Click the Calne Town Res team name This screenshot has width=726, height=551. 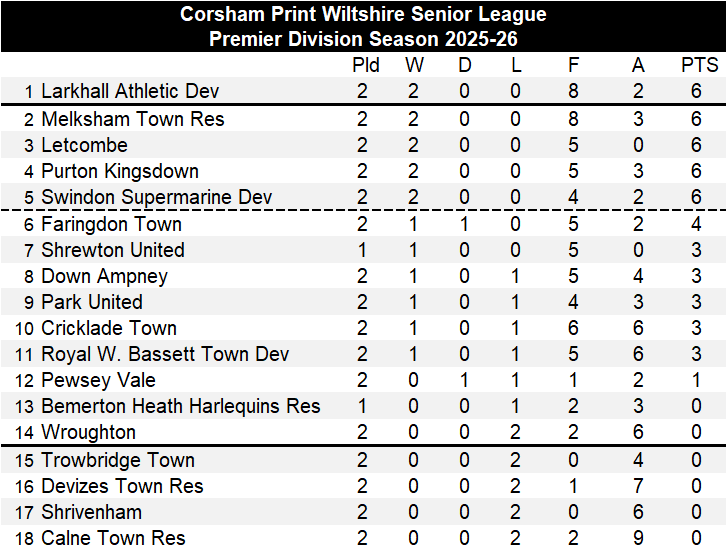113,538
